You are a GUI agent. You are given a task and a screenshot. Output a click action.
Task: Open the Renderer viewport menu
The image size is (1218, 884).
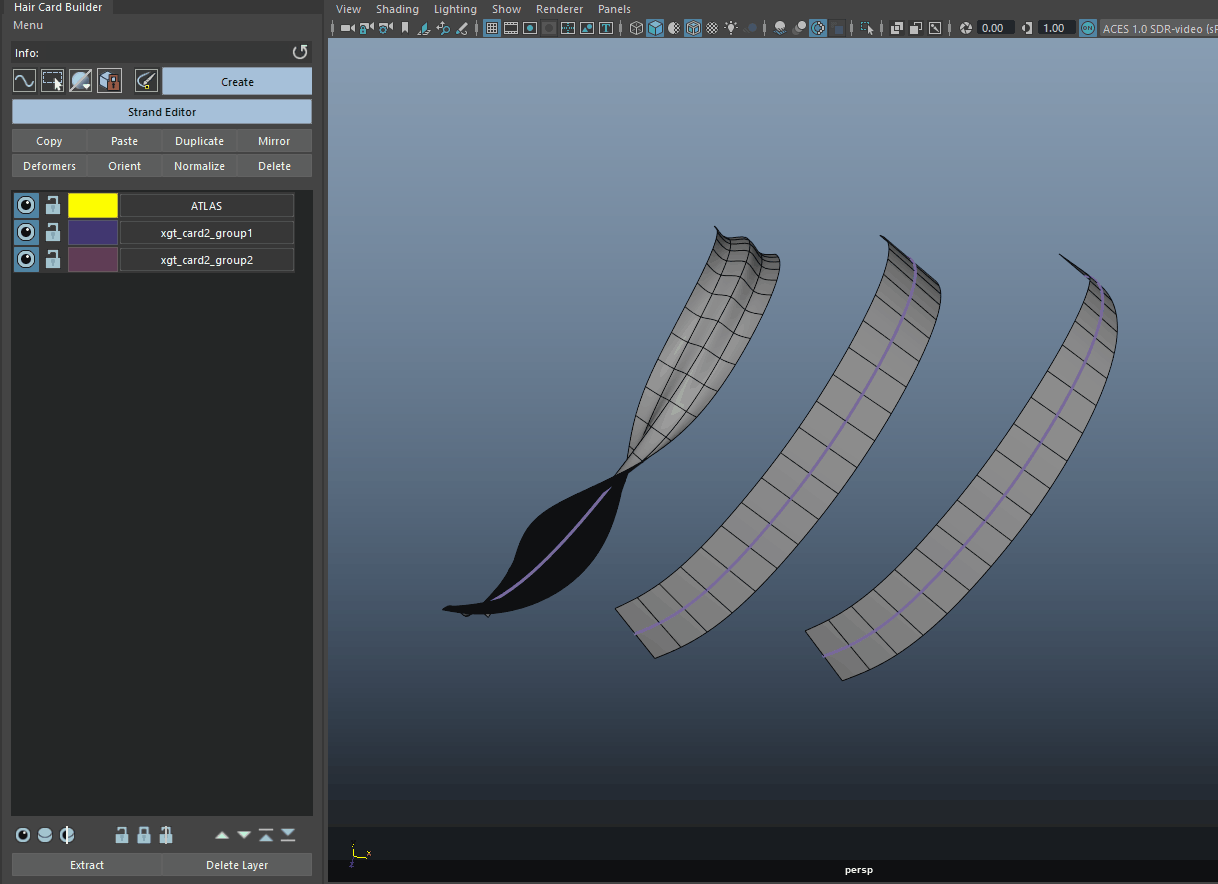point(559,9)
